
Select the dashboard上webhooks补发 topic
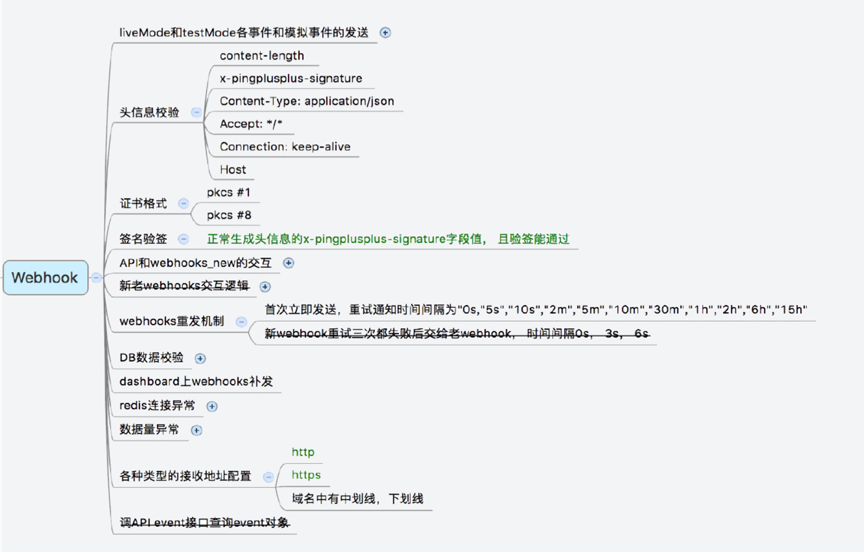[x=196, y=381]
